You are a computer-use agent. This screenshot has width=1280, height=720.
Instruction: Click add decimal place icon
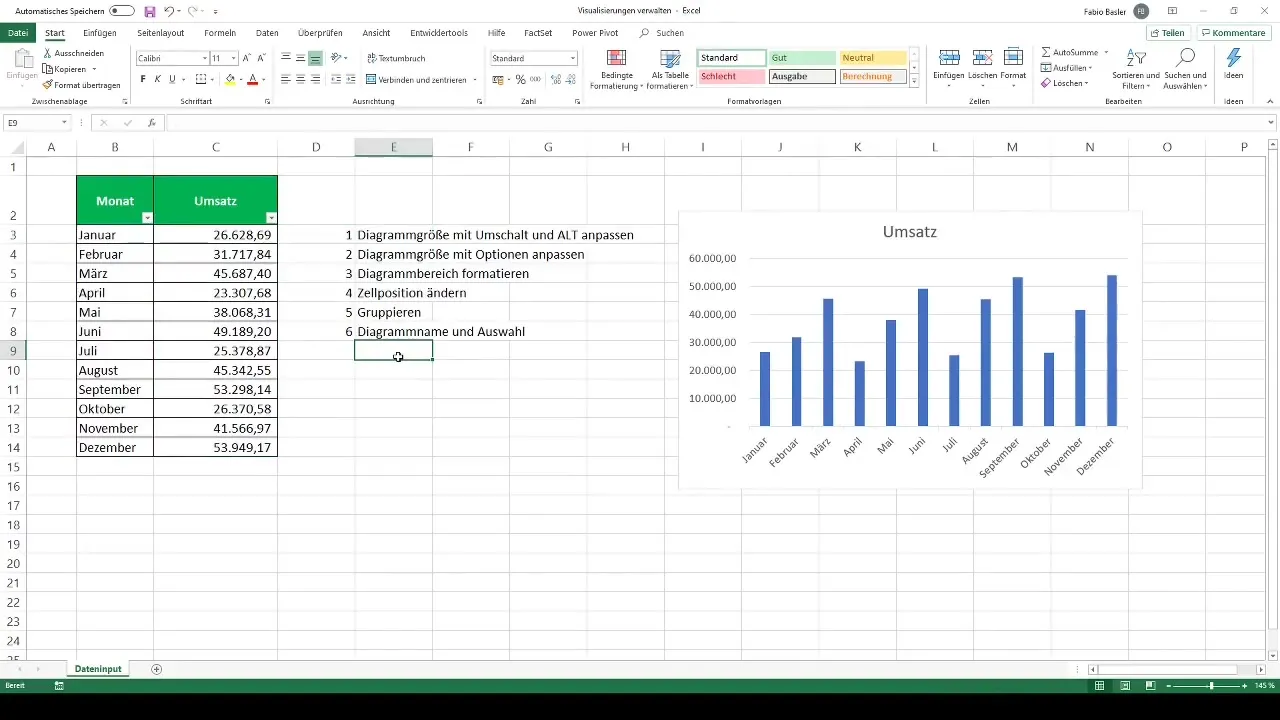(x=555, y=79)
